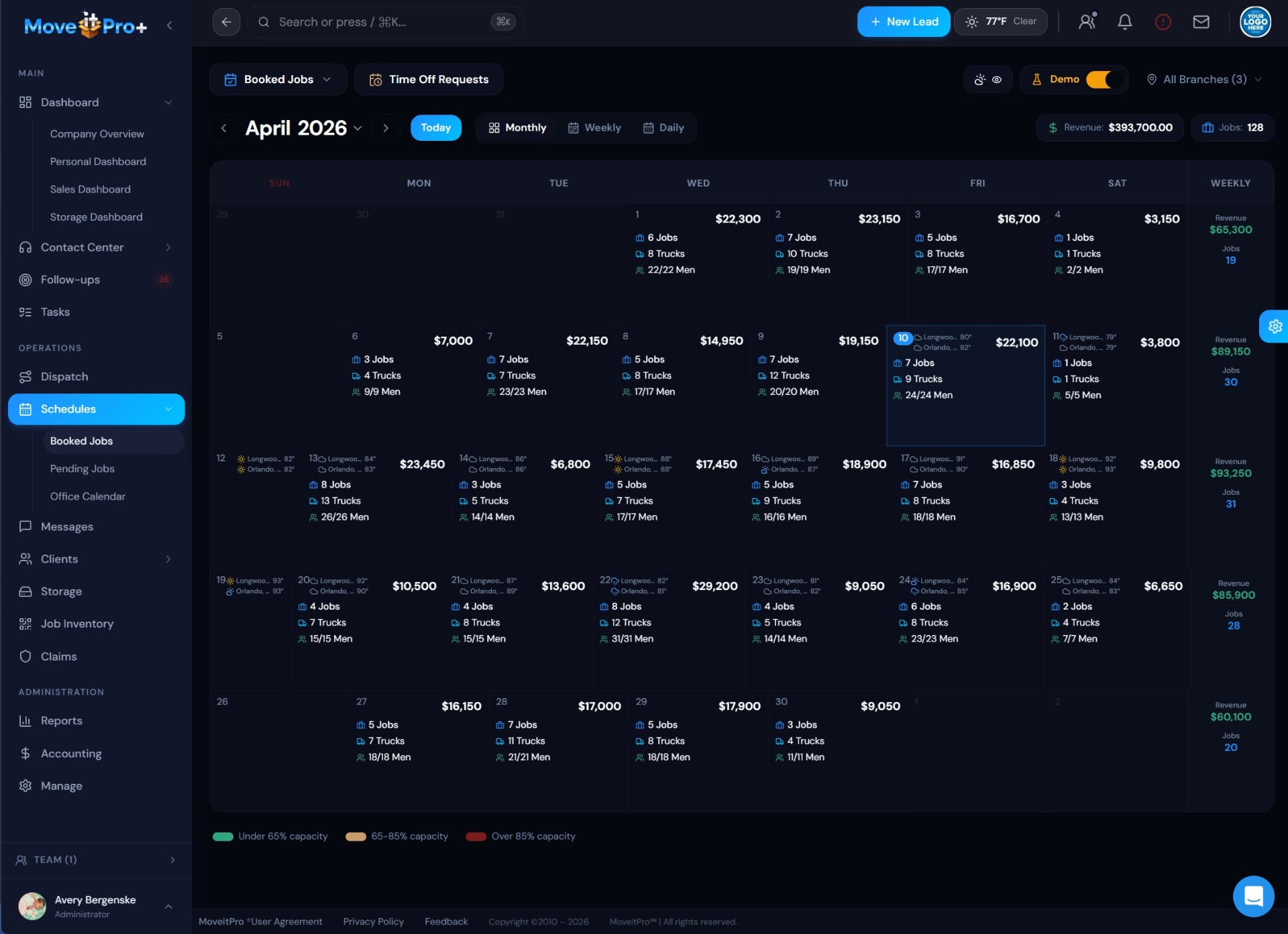The image size is (1288, 934).
Task: Go to previous month arrow
Action: click(x=224, y=128)
